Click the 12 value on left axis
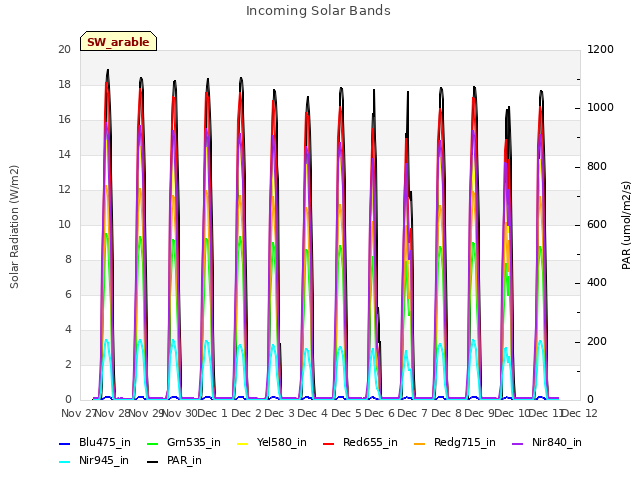This screenshot has height=480, width=640. (x=64, y=190)
